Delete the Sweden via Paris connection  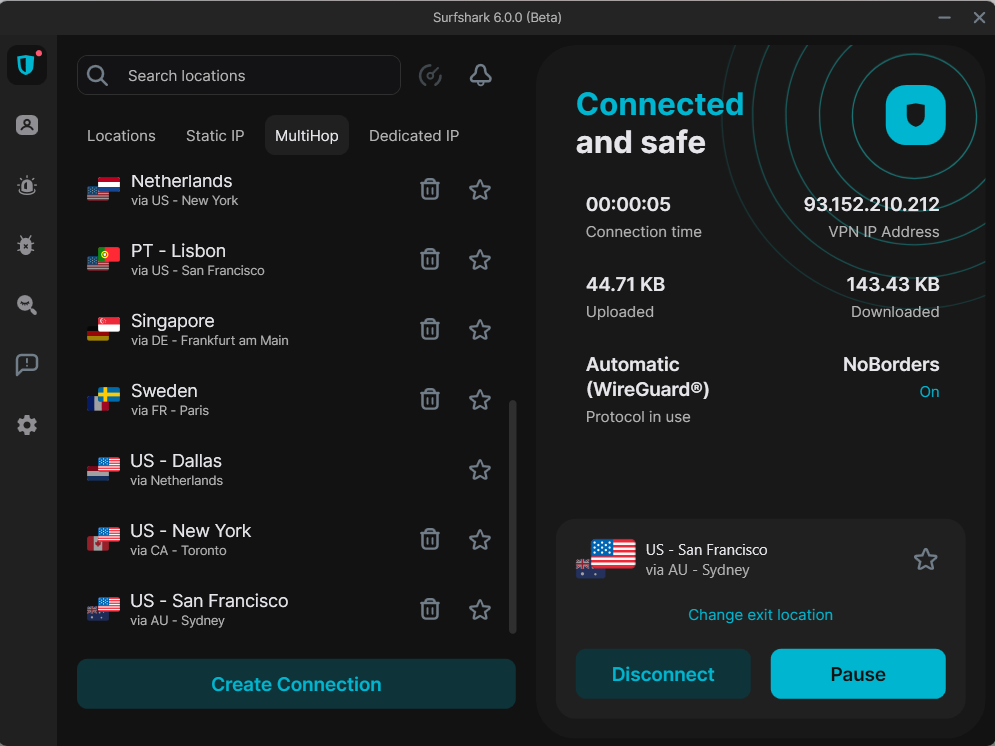pyautogui.click(x=430, y=400)
